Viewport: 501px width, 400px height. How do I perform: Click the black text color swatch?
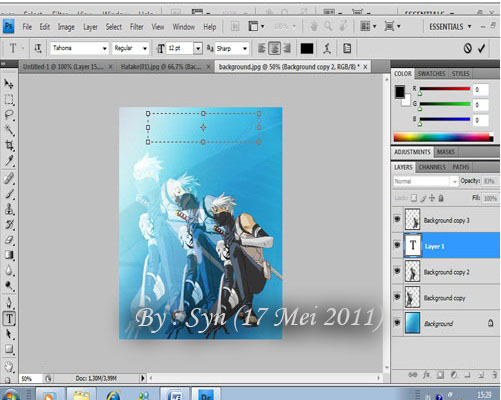coord(307,49)
